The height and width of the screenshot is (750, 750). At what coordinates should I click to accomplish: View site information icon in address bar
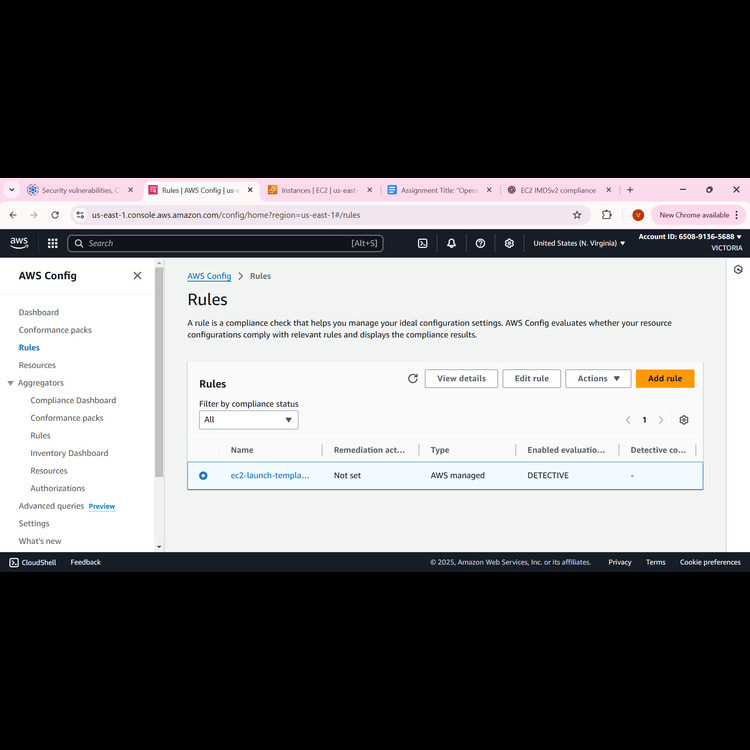coord(80,215)
